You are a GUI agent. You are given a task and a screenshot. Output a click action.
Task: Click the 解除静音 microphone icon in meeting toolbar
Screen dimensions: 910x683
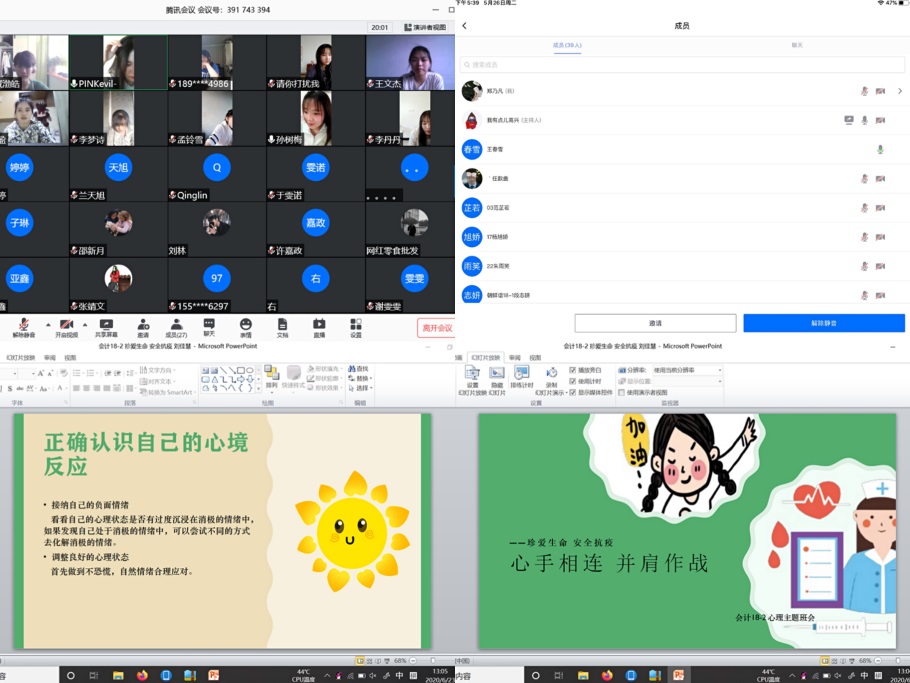tap(23, 325)
